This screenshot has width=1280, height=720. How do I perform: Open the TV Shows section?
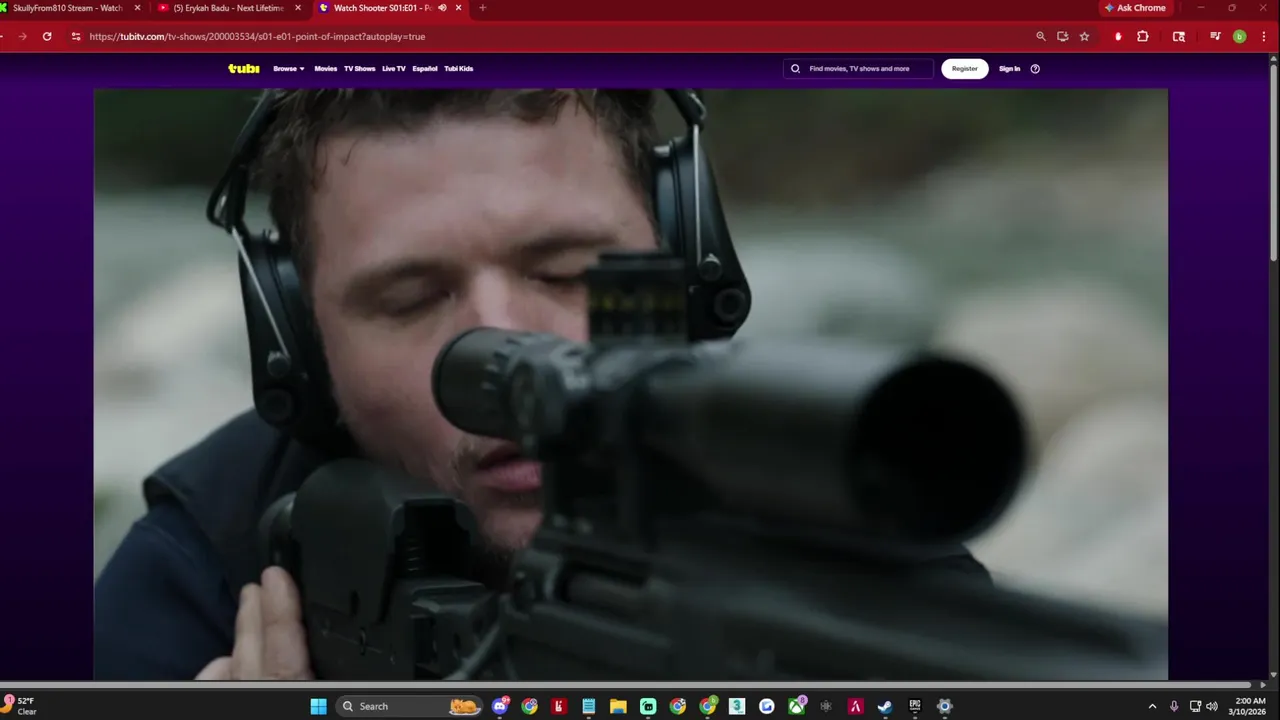click(360, 69)
